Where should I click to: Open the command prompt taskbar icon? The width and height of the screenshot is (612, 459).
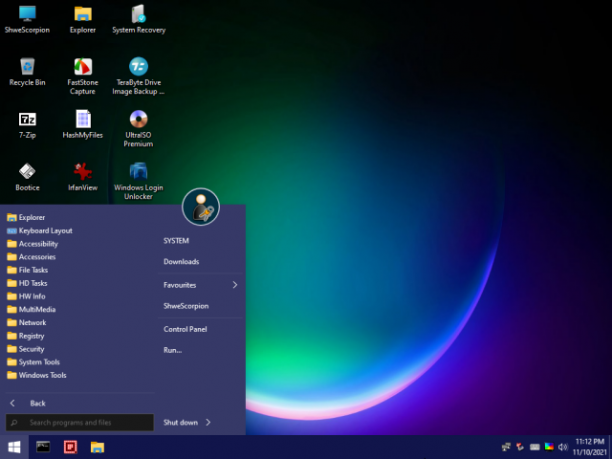[43, 447]
